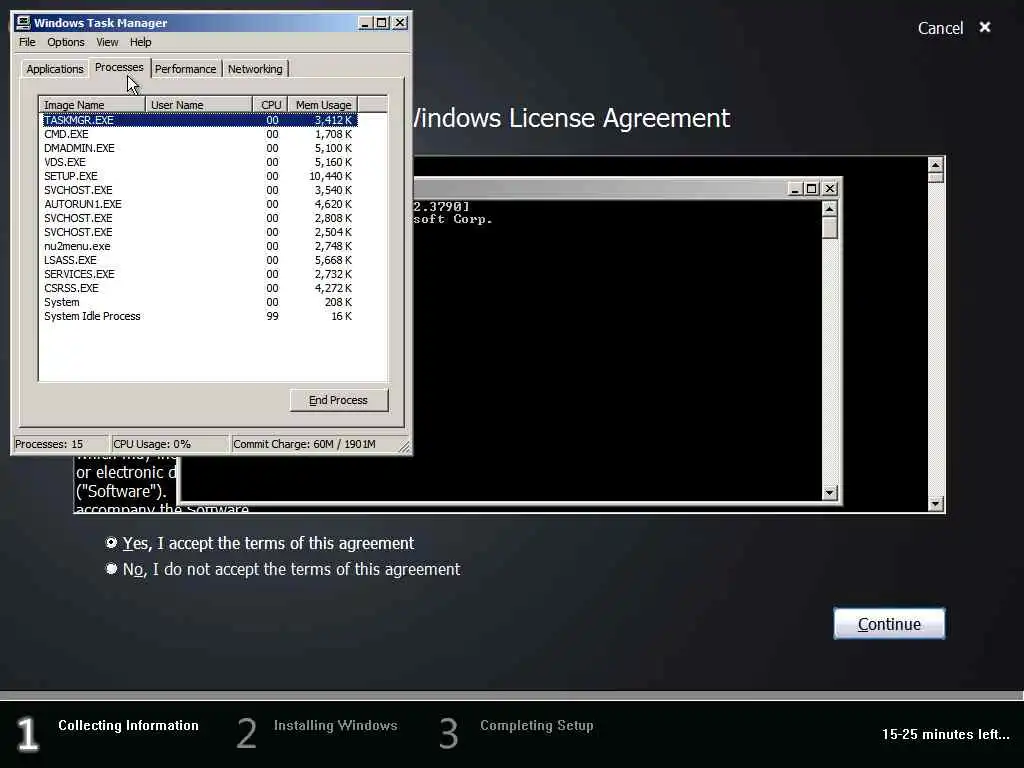The image size is (1024, 768).
Task: Open the View menu in Task Manager
Action: 107,42
